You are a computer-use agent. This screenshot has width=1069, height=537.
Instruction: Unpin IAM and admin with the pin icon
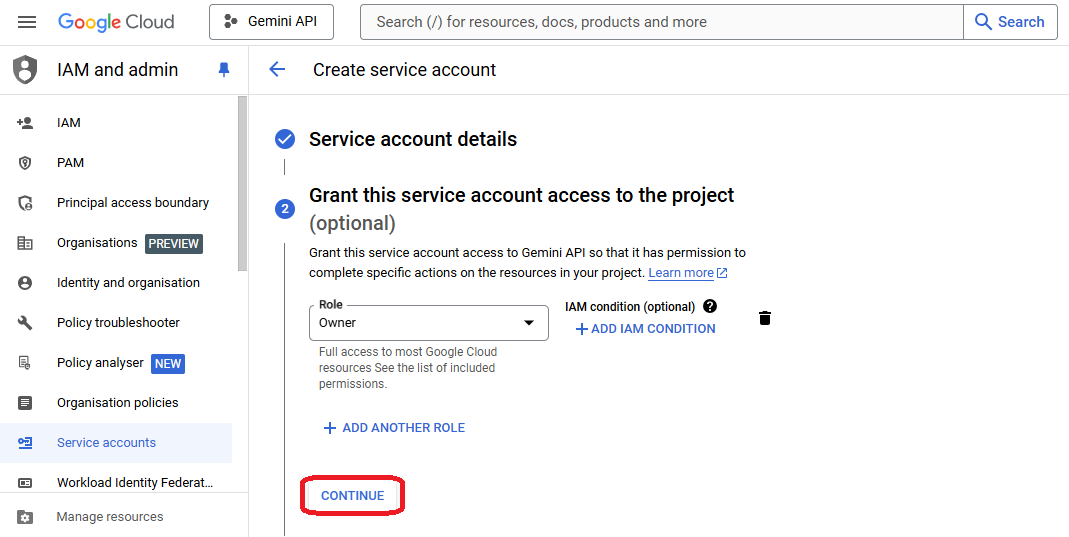click(224, 70)
